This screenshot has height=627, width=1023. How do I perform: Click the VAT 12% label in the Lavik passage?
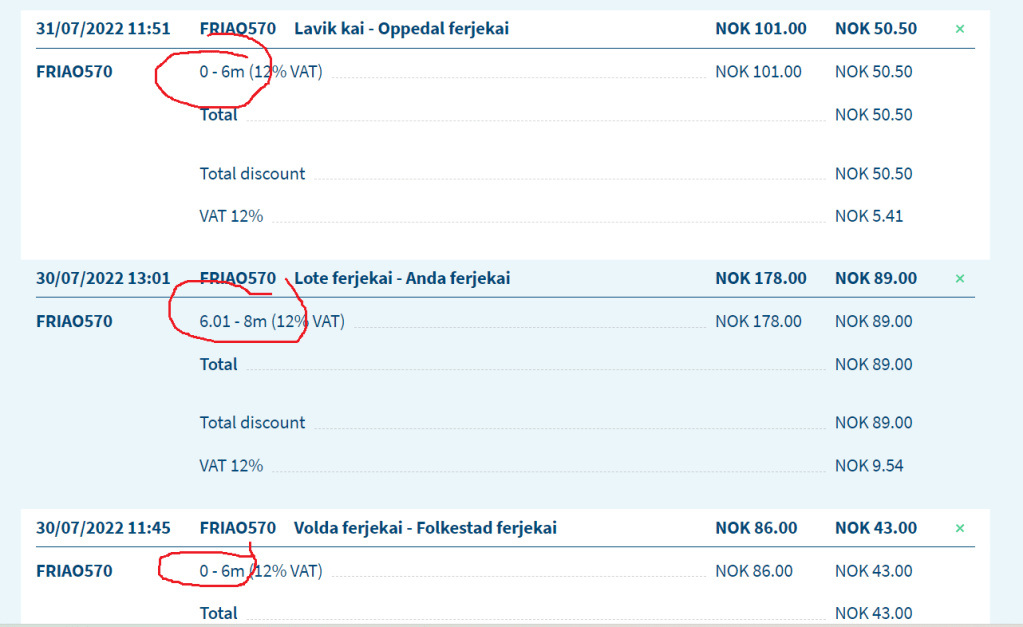tap(231, 216)
